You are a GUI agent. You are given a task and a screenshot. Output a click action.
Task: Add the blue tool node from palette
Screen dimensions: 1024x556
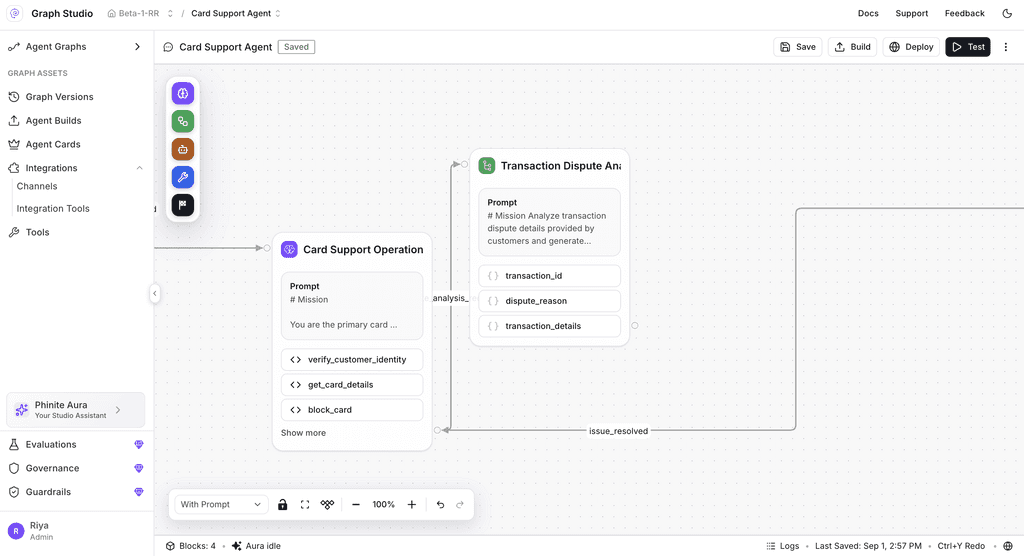(x=183, y=177)
